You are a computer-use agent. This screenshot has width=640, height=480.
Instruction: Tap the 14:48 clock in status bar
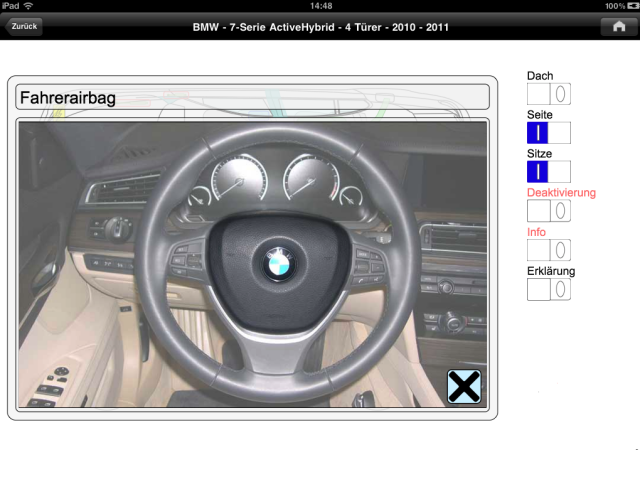point(321,6)
